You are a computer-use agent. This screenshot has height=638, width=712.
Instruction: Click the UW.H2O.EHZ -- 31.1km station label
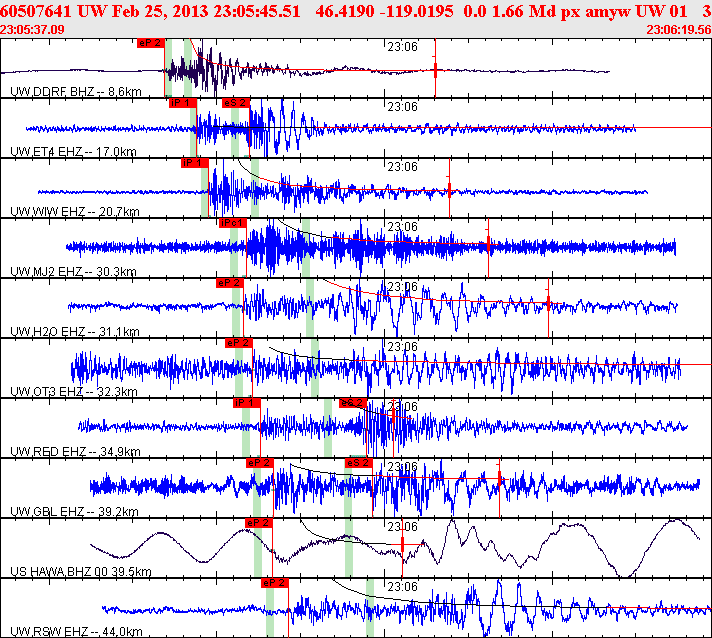click(74, 331)
